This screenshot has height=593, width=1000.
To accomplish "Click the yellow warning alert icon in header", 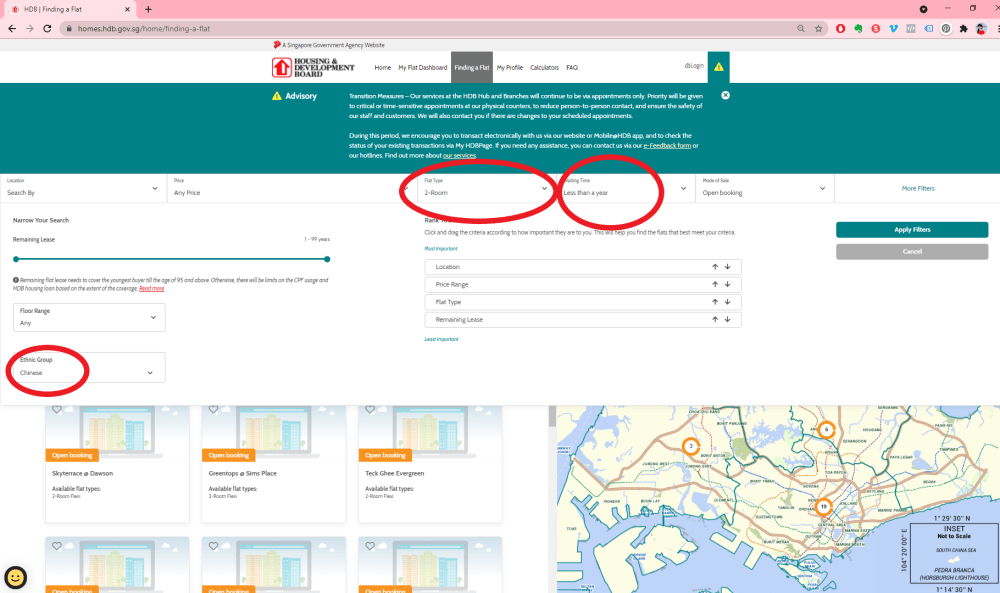I will point(719,67).
